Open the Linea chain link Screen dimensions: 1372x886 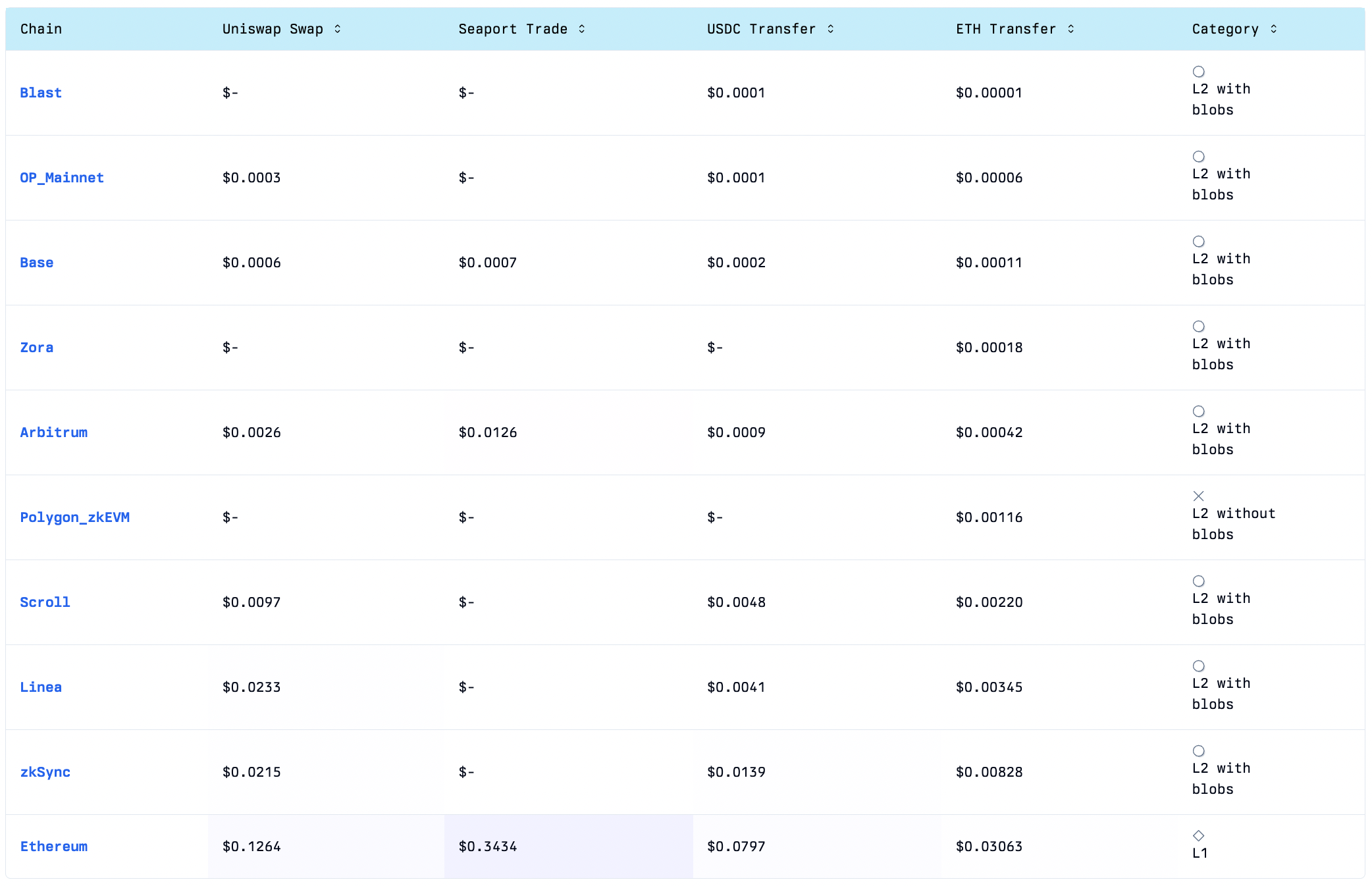tap(41, 687)
